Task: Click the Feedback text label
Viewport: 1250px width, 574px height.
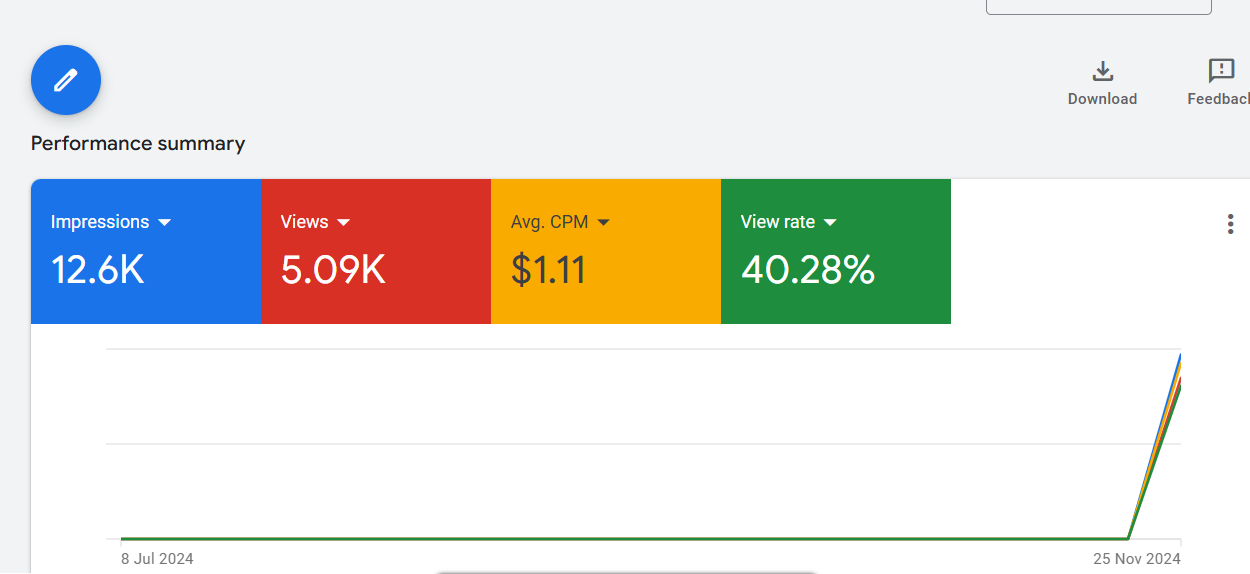Action: pyautogui.click(x=1218, y=99)
